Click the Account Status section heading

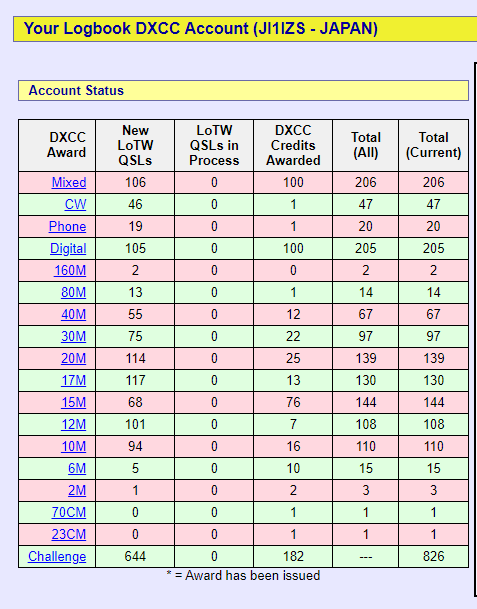(x=76, y=90)
